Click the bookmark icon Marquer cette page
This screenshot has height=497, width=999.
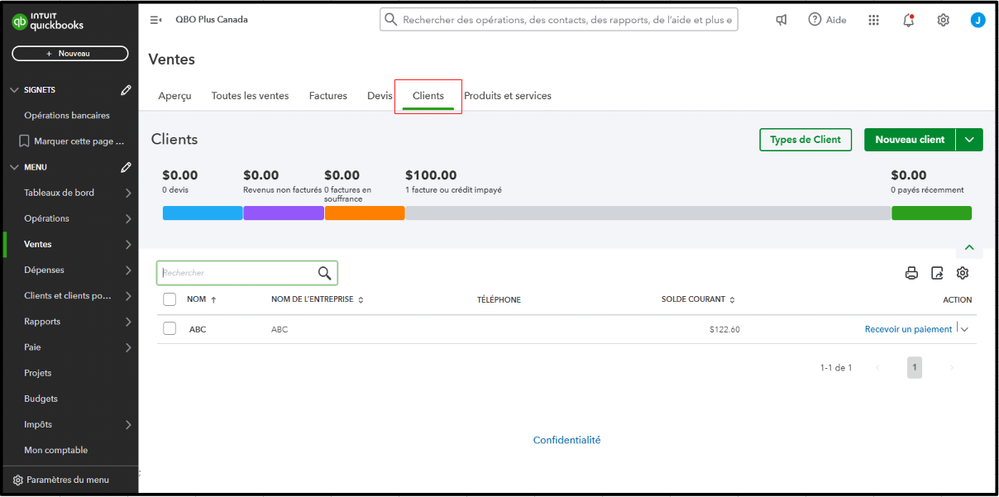[x=24, y=141]
